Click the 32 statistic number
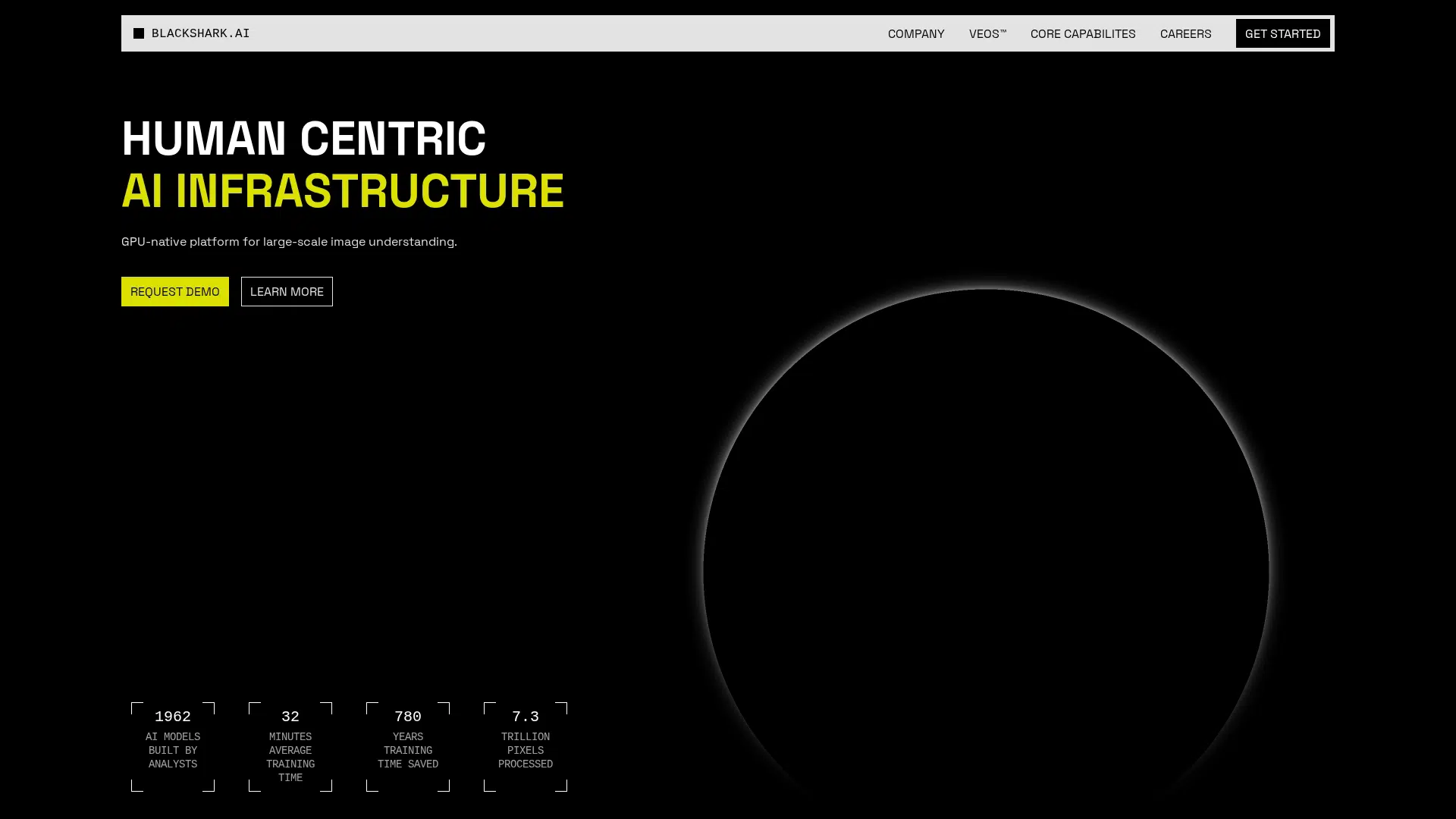1456x819 pixels. 290,716
